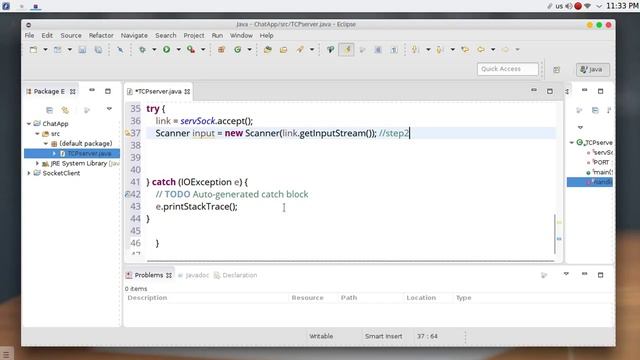Click the Back navigation arrow icon
This screenshot has height=360, width=640.
click(481, 50)
